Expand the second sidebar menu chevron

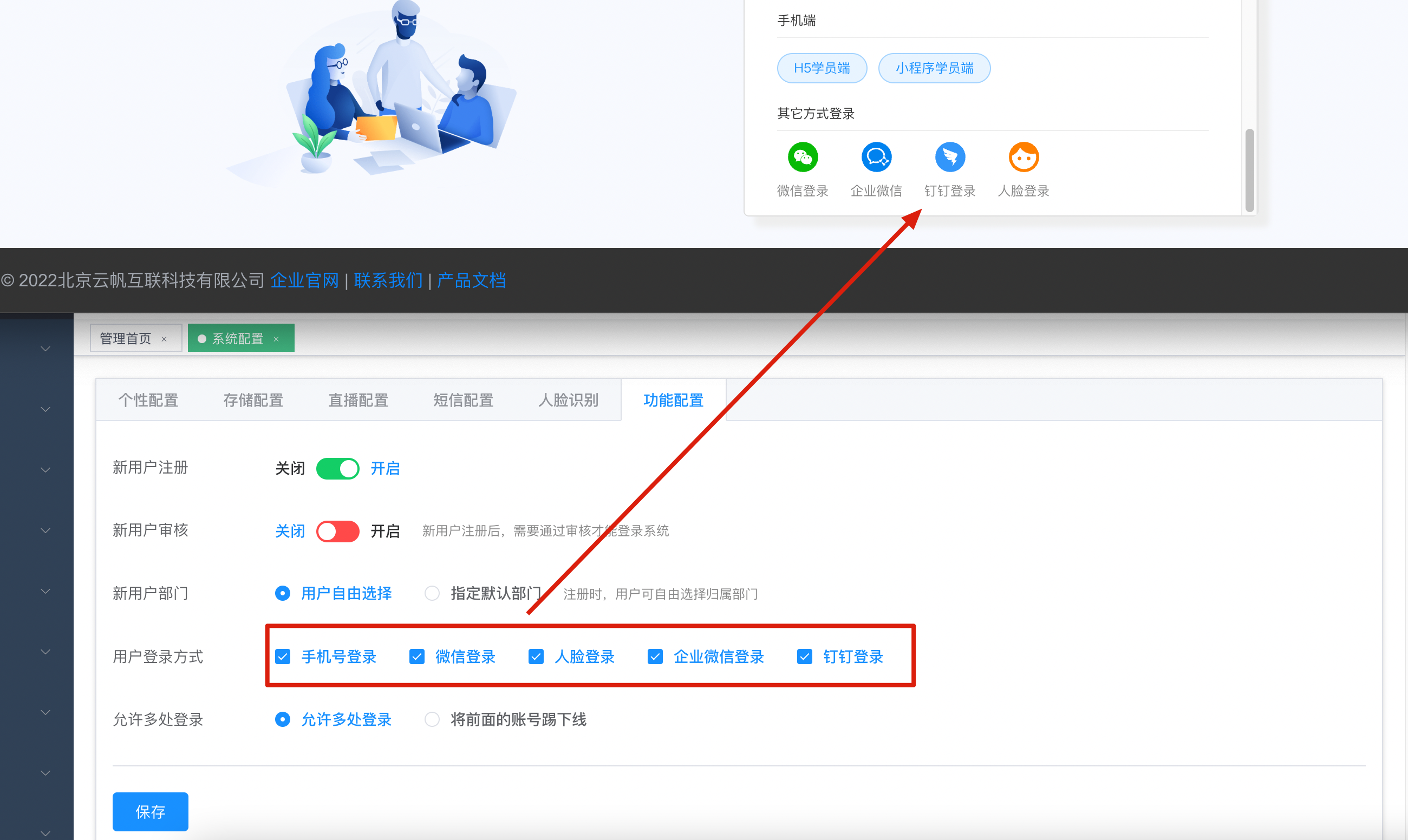(x=46, y=410)
